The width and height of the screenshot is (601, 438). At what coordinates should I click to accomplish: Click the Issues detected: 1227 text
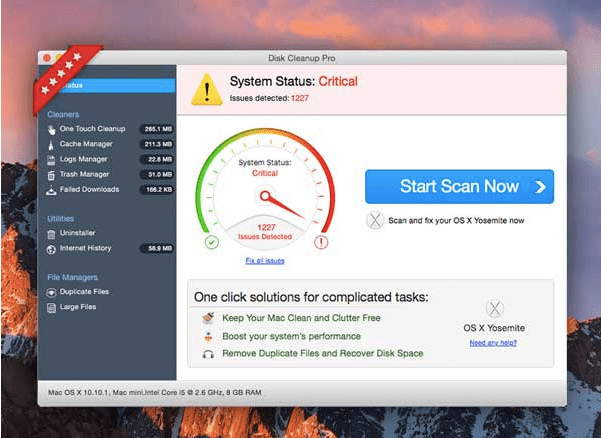(x=269, y=98)
